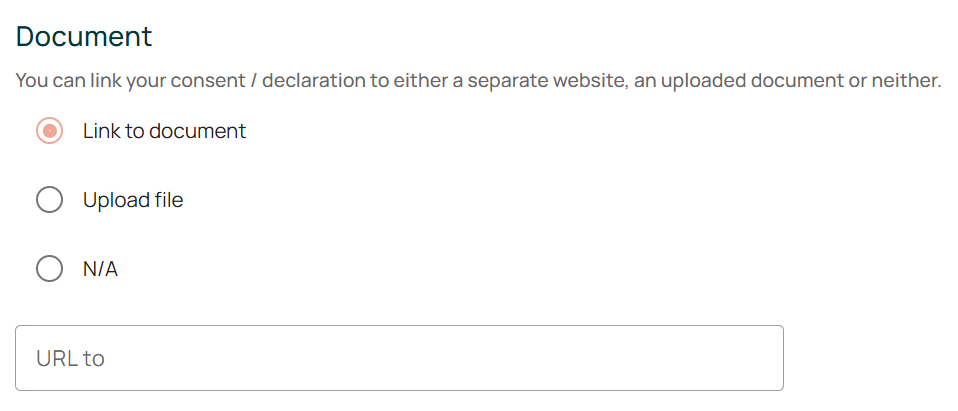Switch document option to uploading a file

pyautogui.click(x=49, y=200)
